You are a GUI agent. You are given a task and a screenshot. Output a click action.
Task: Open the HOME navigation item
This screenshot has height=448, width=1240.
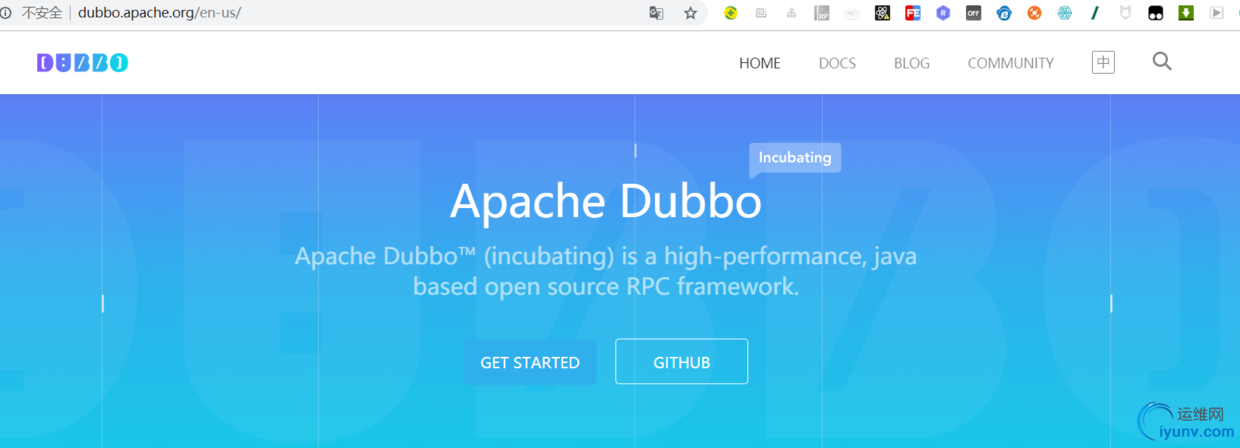tap(760, 63)
